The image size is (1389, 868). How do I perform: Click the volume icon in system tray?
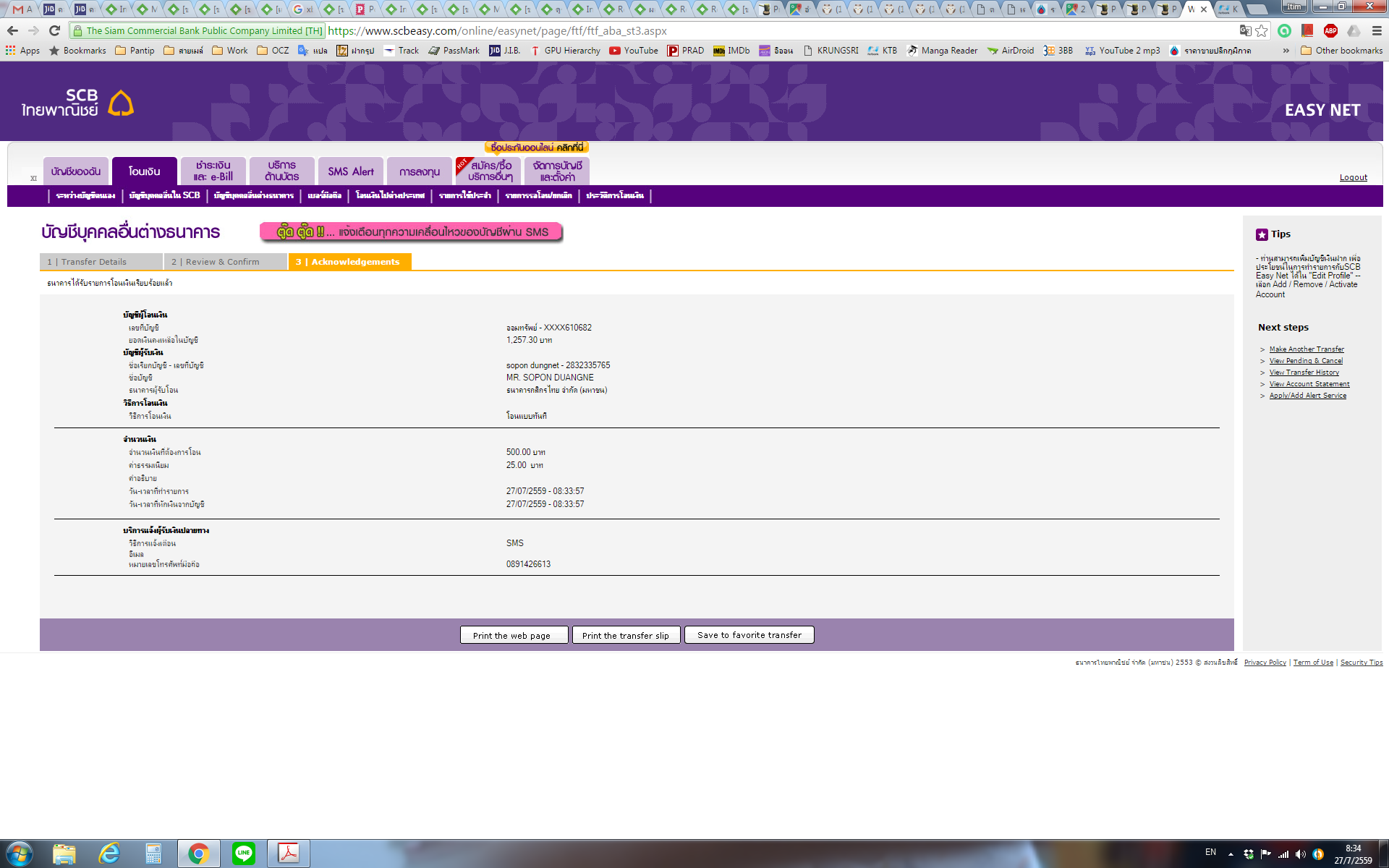pyautogui.click(x=1301, y=854)
